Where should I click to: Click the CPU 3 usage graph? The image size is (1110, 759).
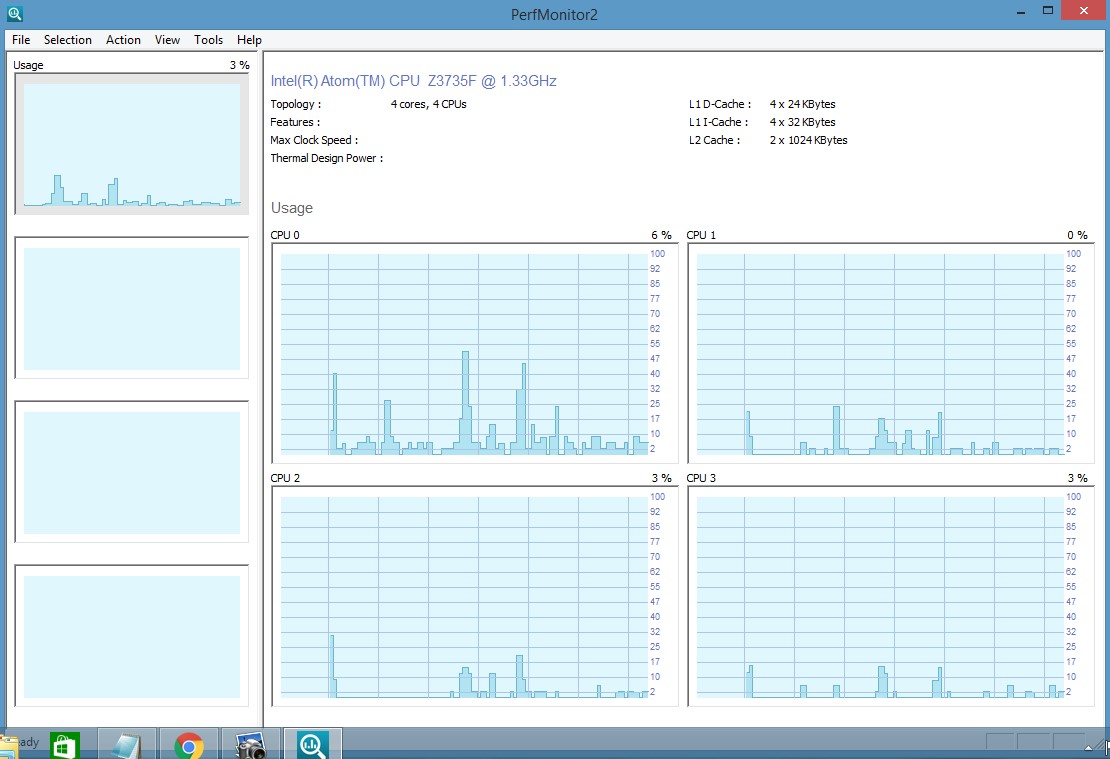coord(891,596)
